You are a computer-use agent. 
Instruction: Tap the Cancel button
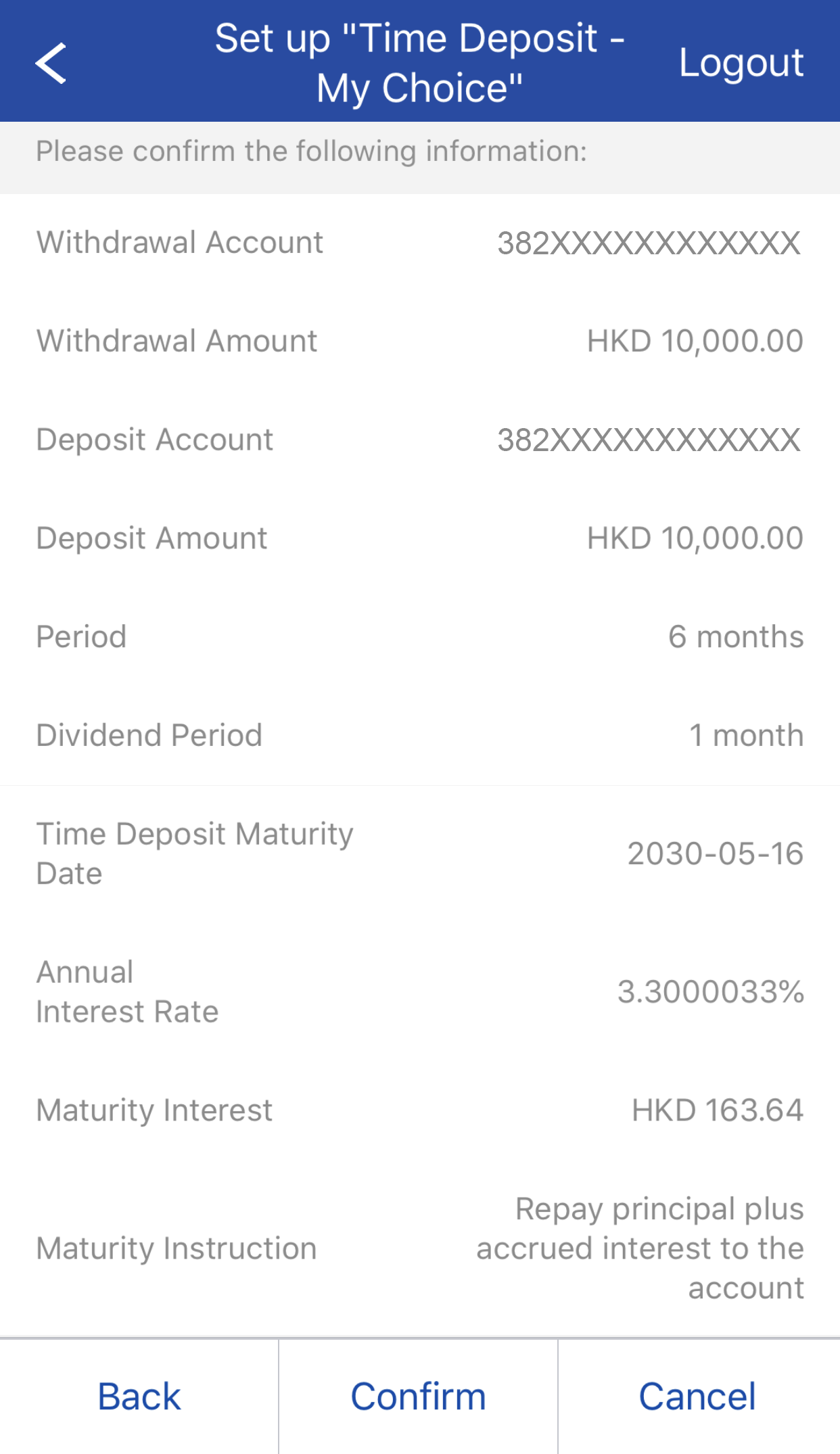click(x=697, y=1397)
